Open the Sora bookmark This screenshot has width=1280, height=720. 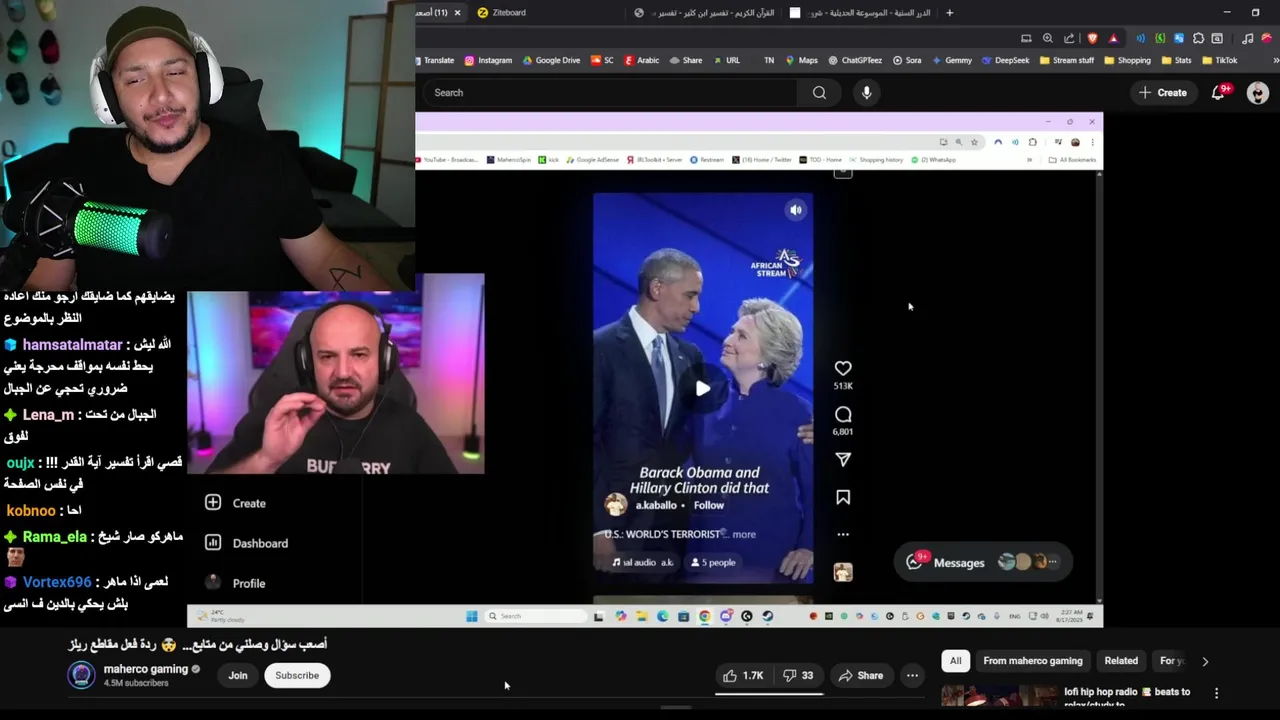point(907,60)
